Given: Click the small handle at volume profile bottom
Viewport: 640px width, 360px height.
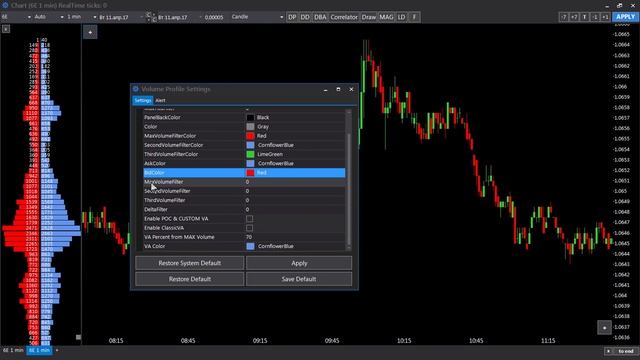Looking at the screenshot, I should coord(78,337).
